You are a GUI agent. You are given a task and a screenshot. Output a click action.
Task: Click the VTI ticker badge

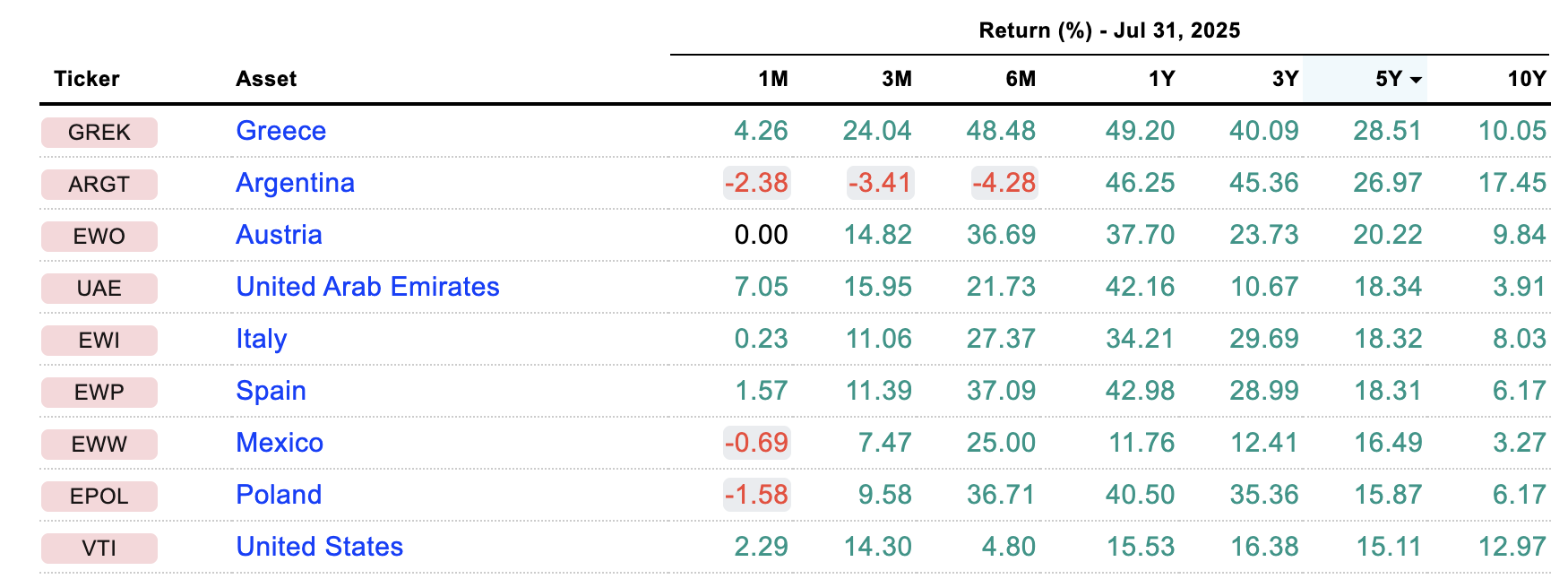coord(99,549)
